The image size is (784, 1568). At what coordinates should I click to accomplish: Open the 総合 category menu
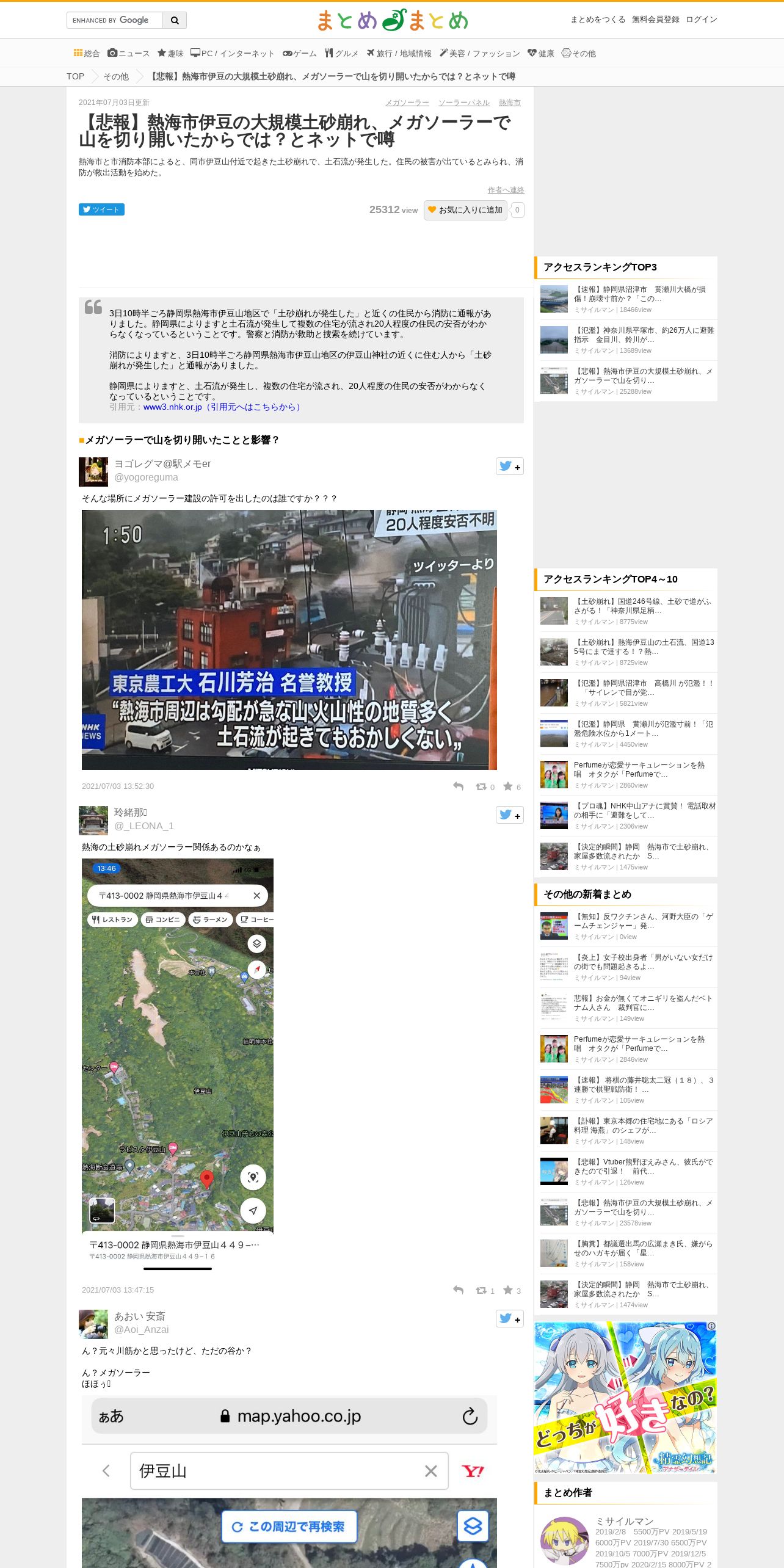(x=87, y=54)
